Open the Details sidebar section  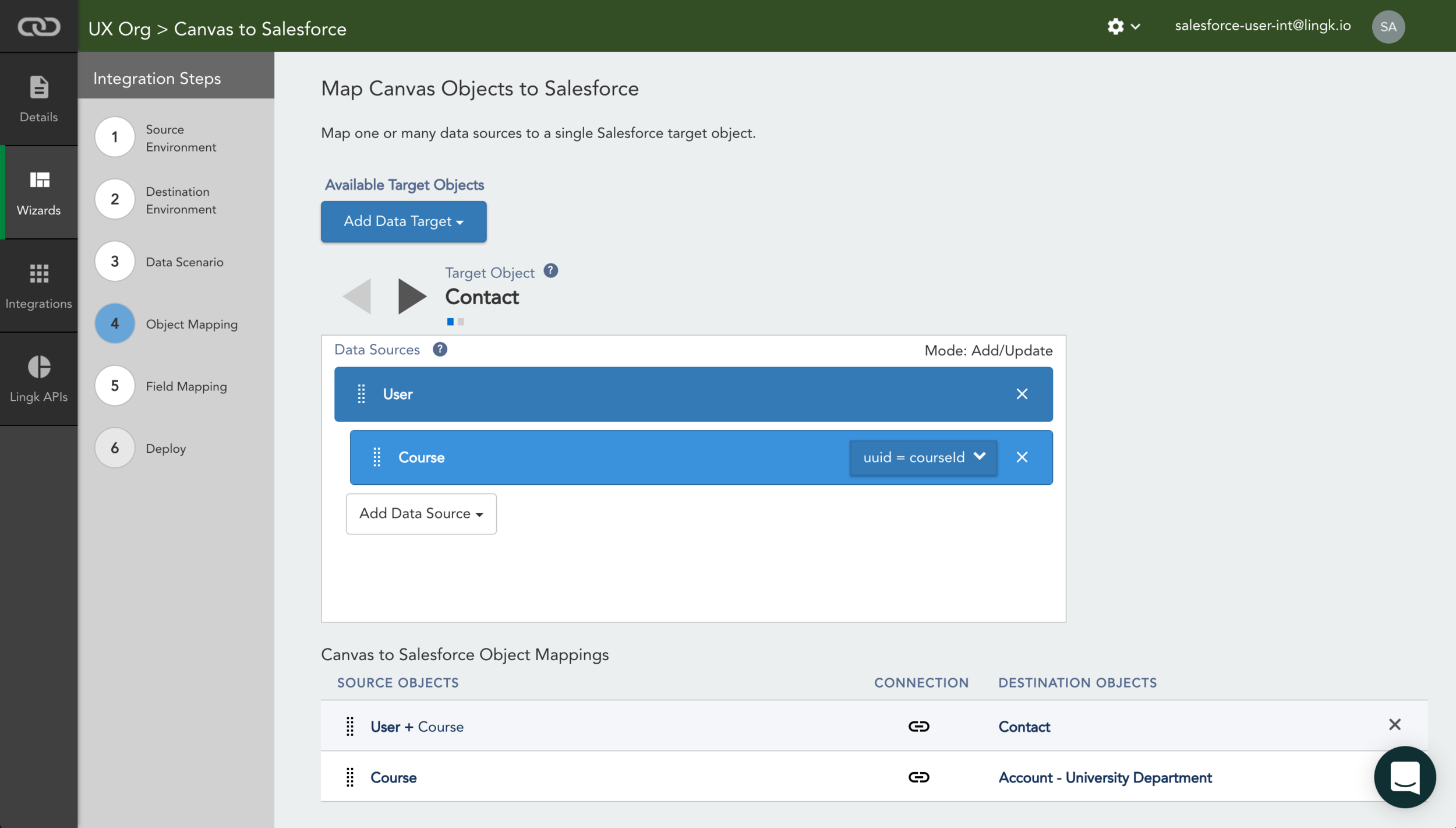(38, 99)
